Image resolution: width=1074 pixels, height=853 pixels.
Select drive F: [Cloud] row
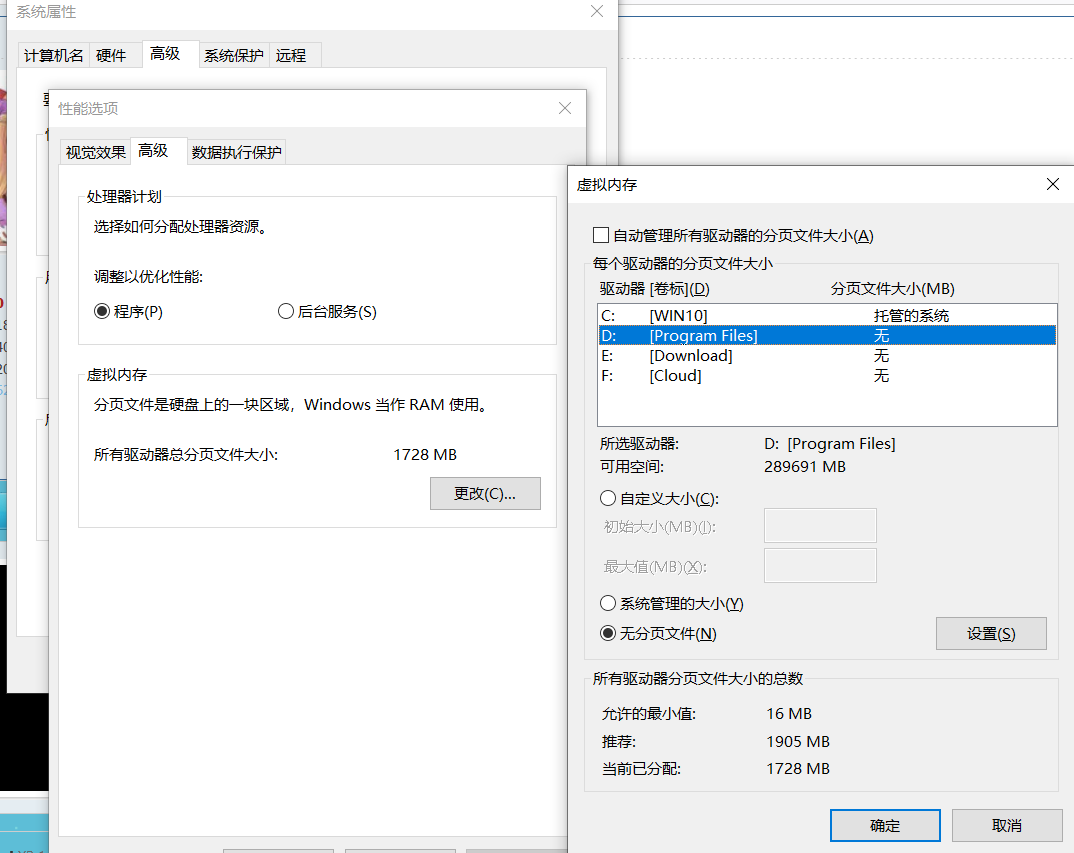click(x=827, y=375)
